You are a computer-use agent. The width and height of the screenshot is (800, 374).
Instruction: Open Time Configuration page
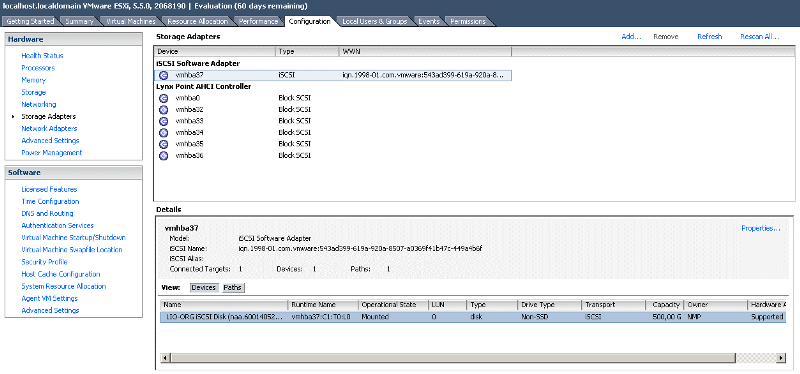[51, 202]
